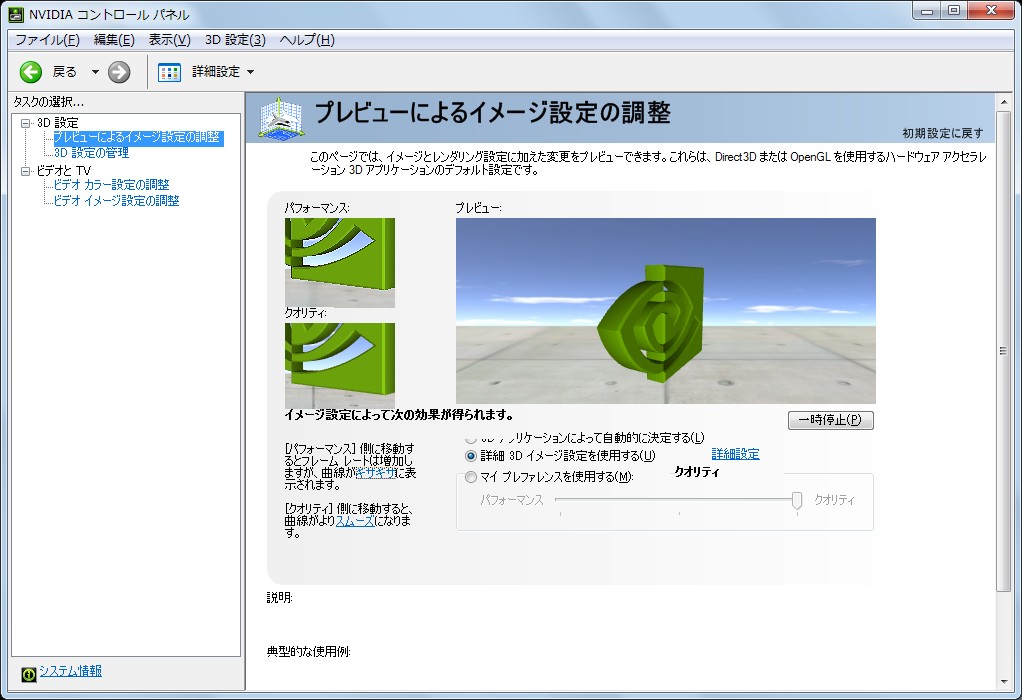1022x700 pixels.
Task: Open the 表示(V) menu
Action: 169,40
